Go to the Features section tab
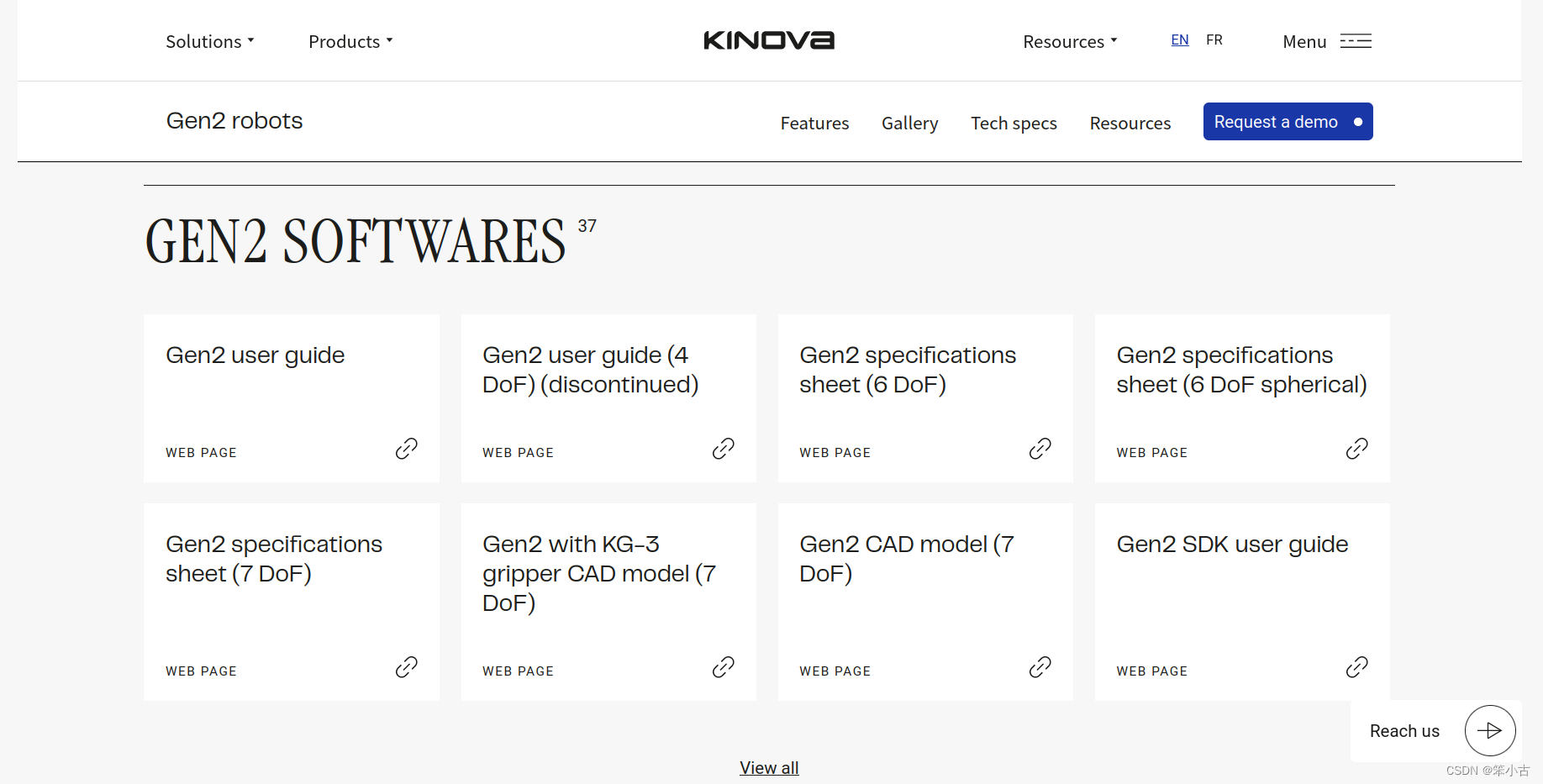 814,123
